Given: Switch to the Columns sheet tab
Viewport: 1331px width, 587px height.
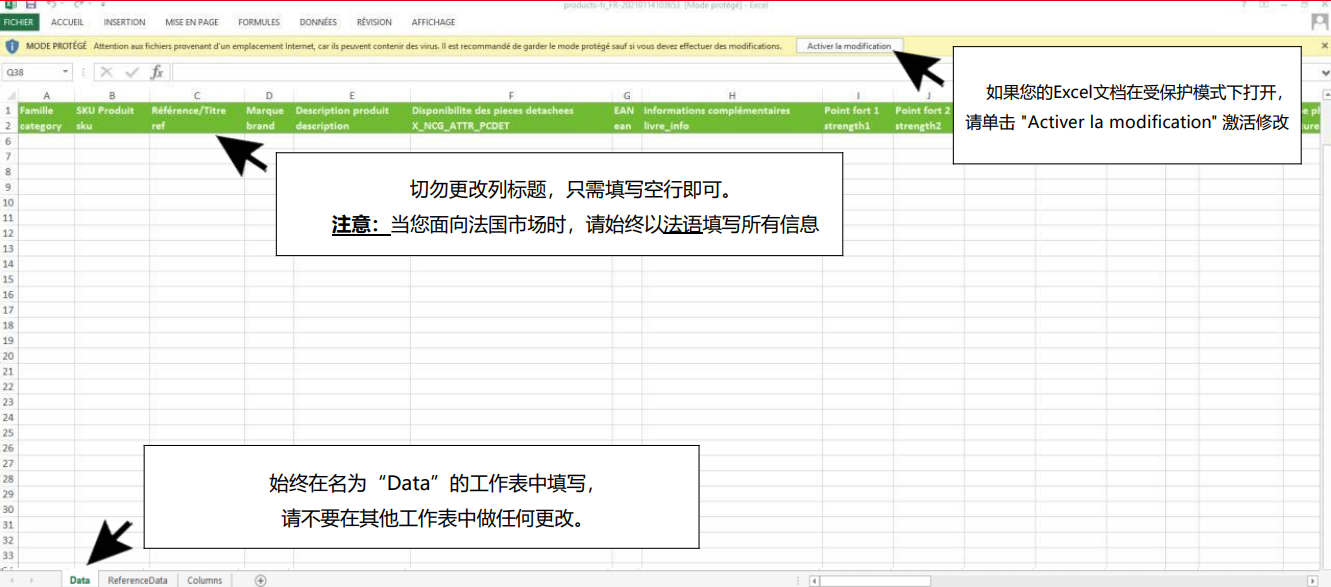Looking at the screenshot, I should pos(204,580).
